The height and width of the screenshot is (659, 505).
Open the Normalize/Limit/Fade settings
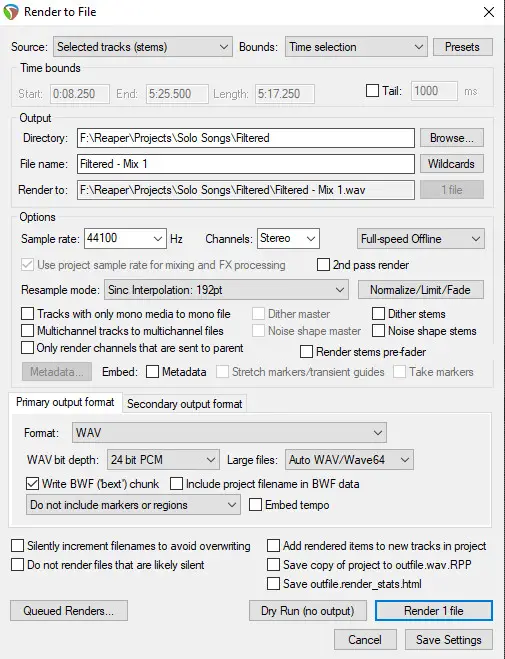pyautogui.click(x=421, y=290)
